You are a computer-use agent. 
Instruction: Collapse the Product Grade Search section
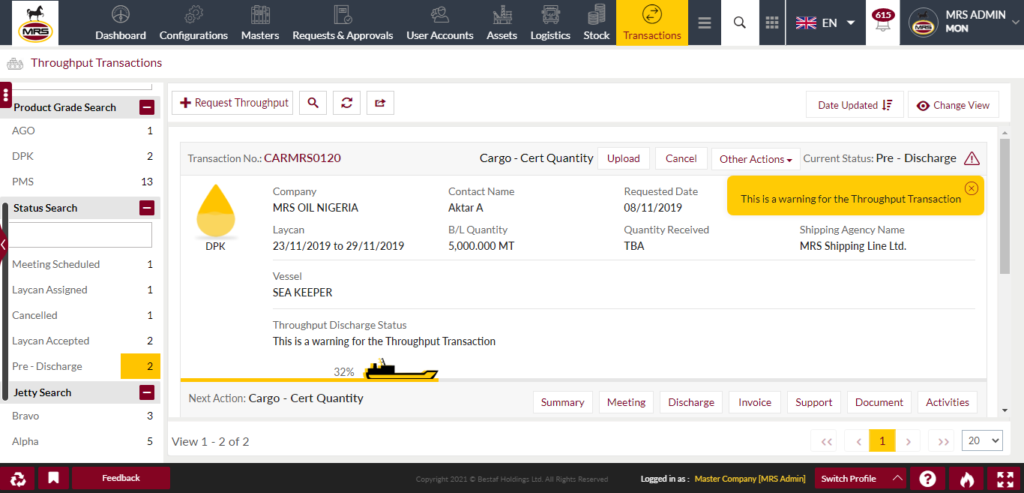pos(147,107)
